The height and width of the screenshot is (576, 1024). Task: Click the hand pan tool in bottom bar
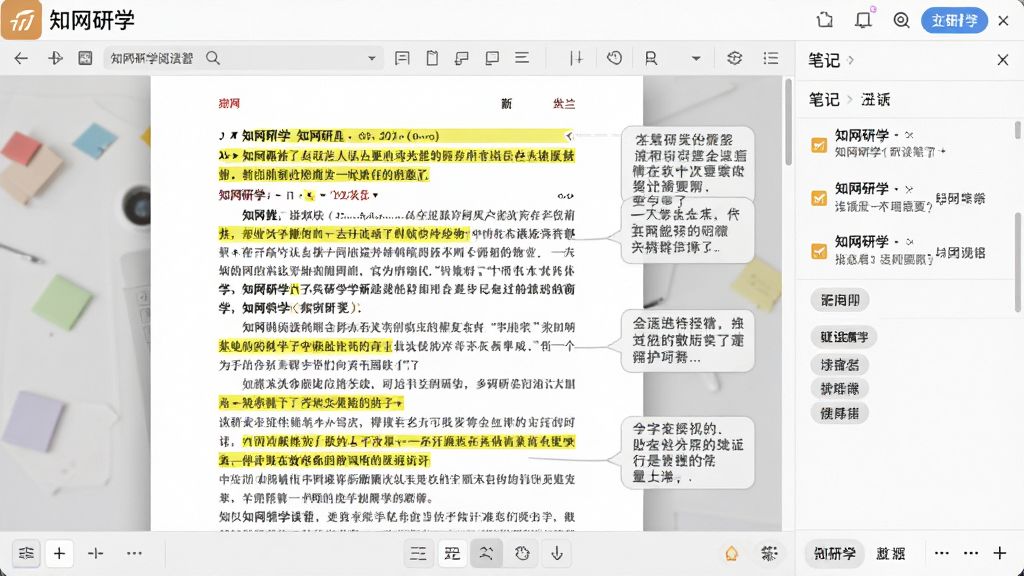coord(522,554)
